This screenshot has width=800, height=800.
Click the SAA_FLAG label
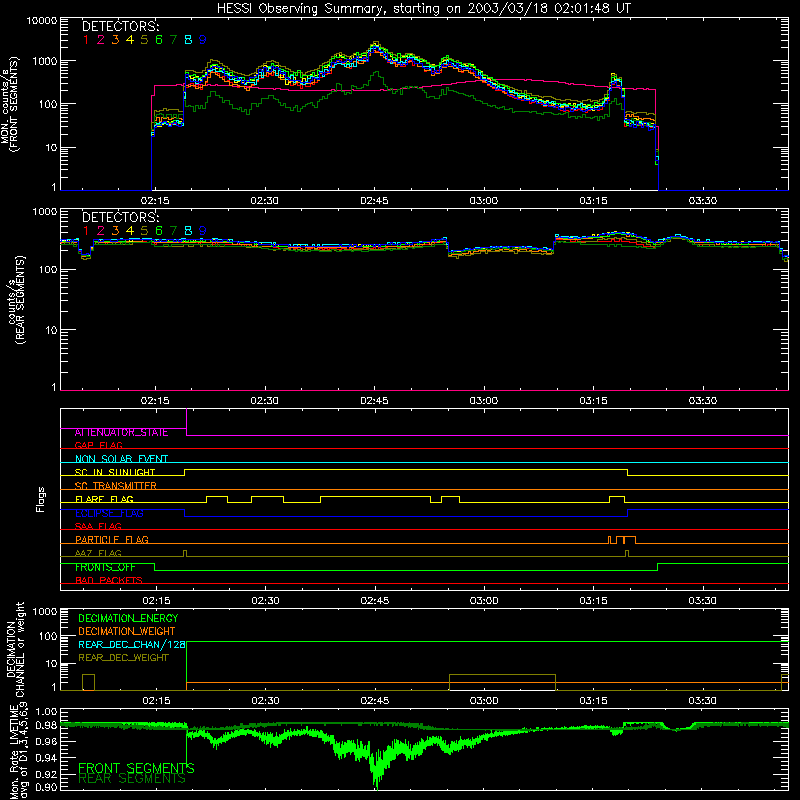pyautogui.click(x=98, y=526)
